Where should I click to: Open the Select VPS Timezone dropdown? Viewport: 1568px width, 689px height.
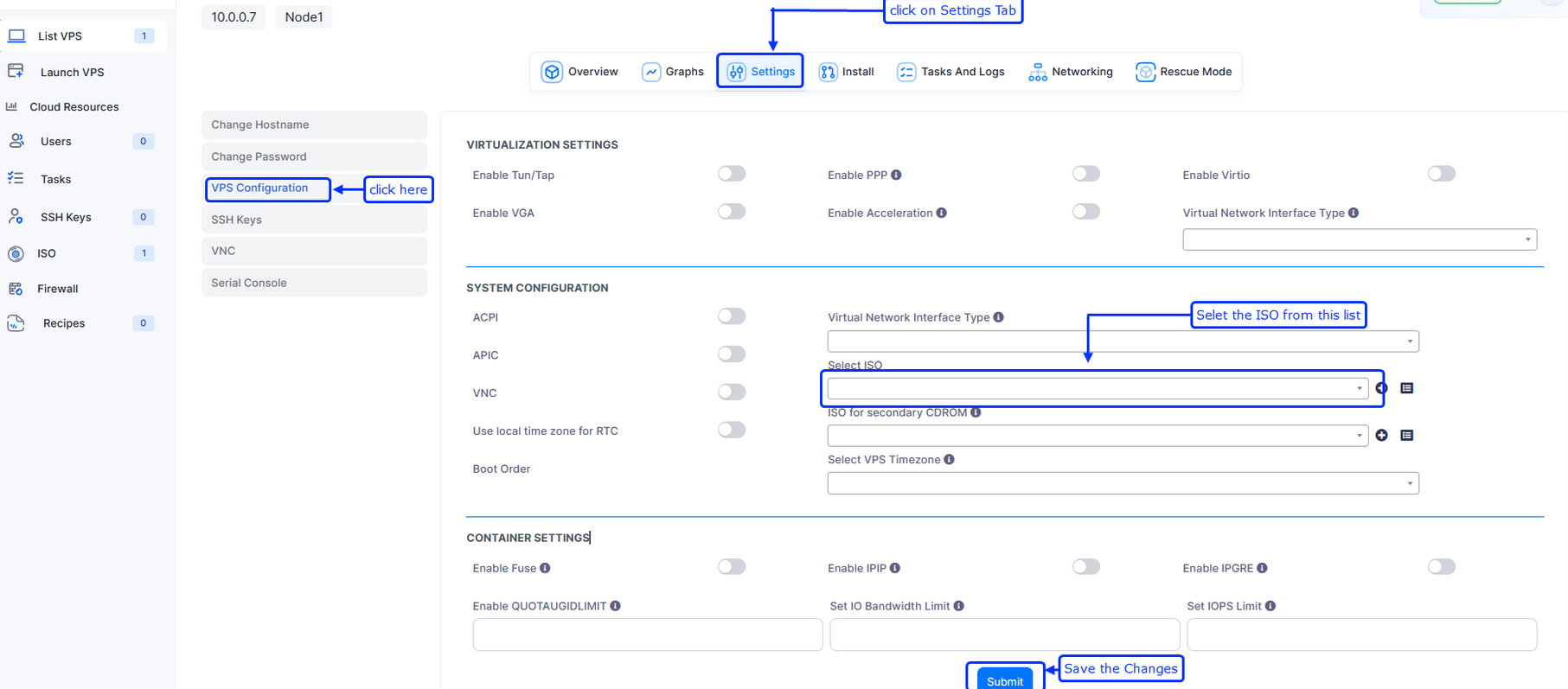1122,483
